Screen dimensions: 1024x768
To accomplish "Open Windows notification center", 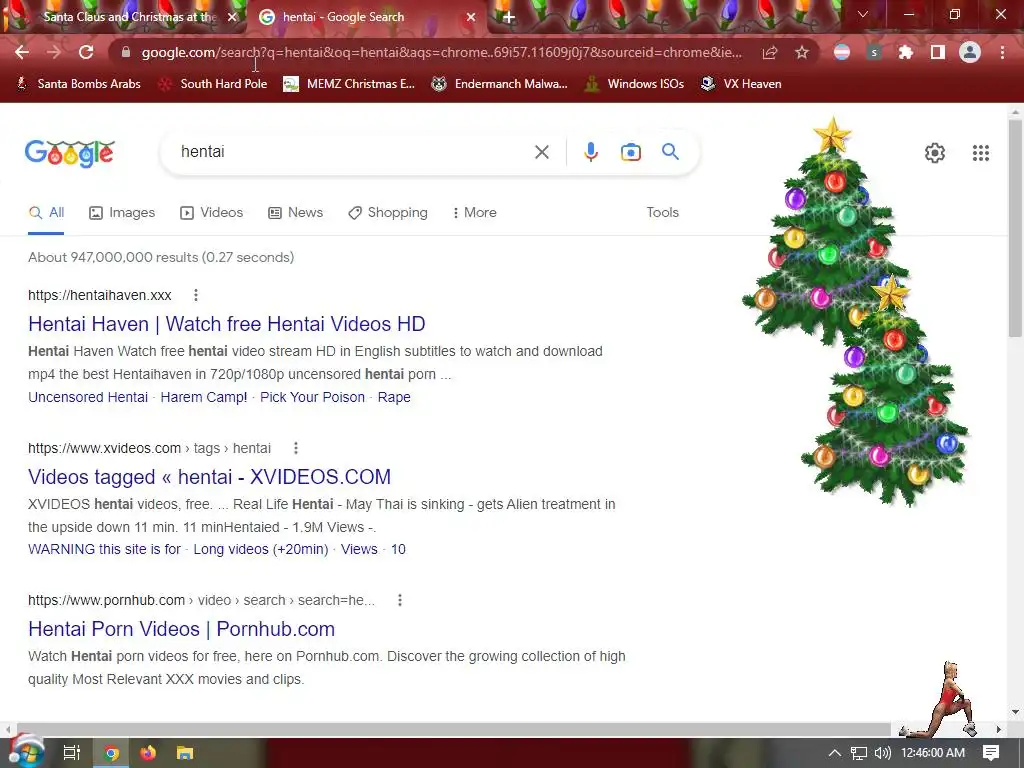I will [991, 753].
